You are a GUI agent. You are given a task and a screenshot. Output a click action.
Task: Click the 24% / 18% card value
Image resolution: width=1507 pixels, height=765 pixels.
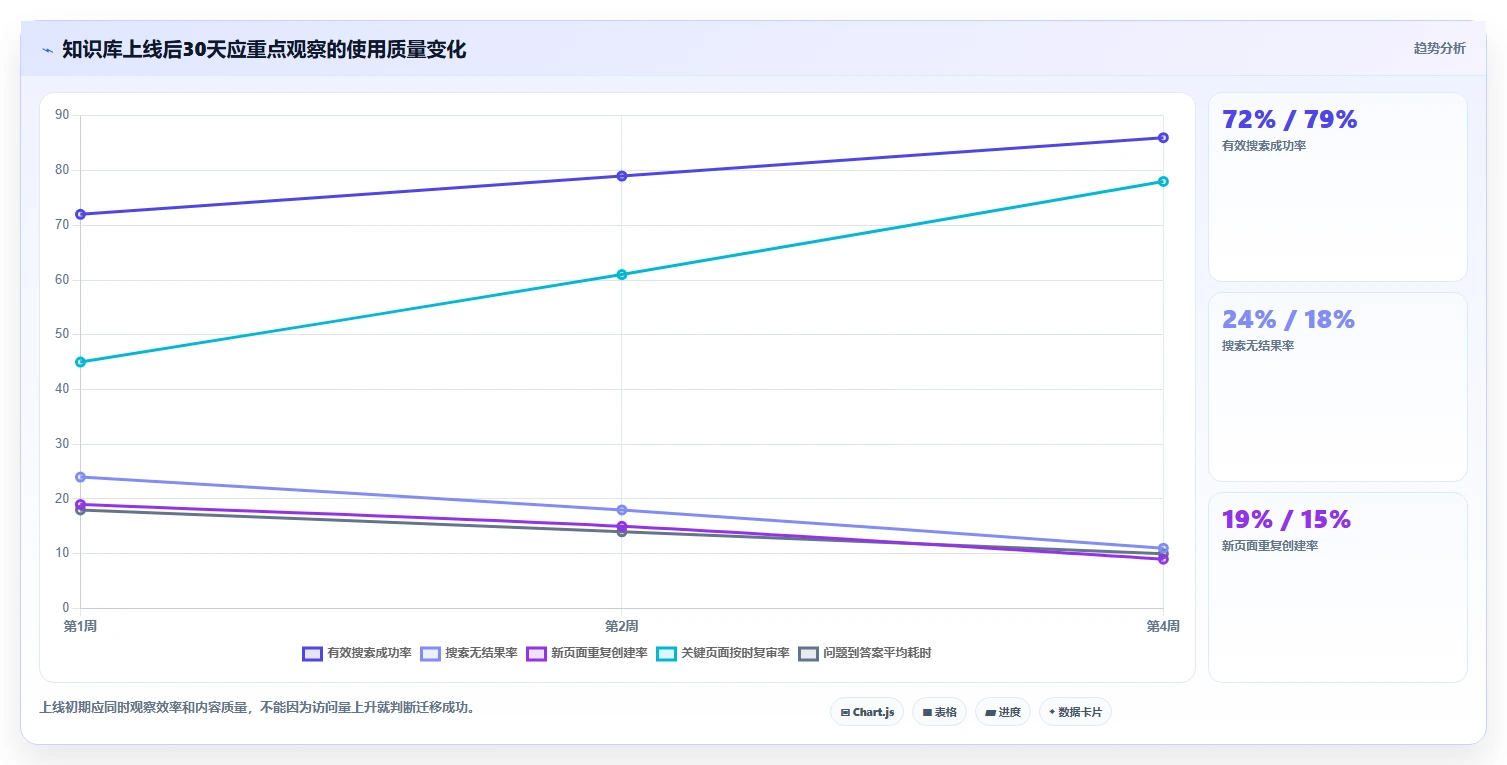tap(1288, 320)
